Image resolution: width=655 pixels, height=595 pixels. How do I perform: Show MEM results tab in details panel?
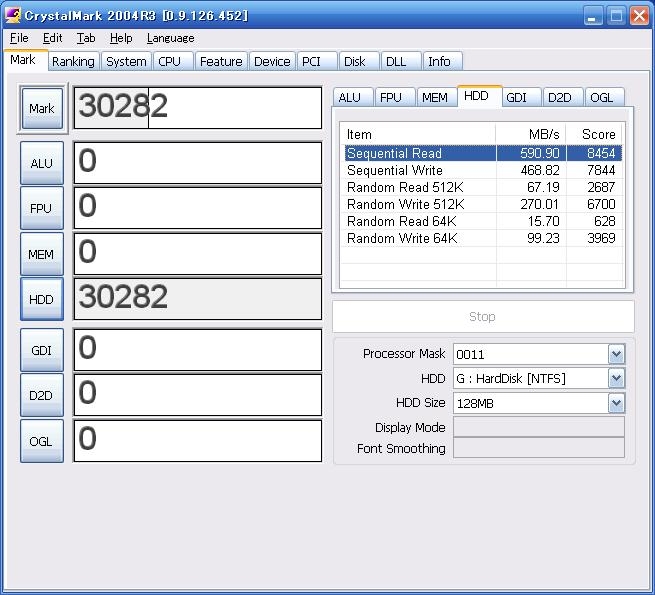click(x=435, y=97)
